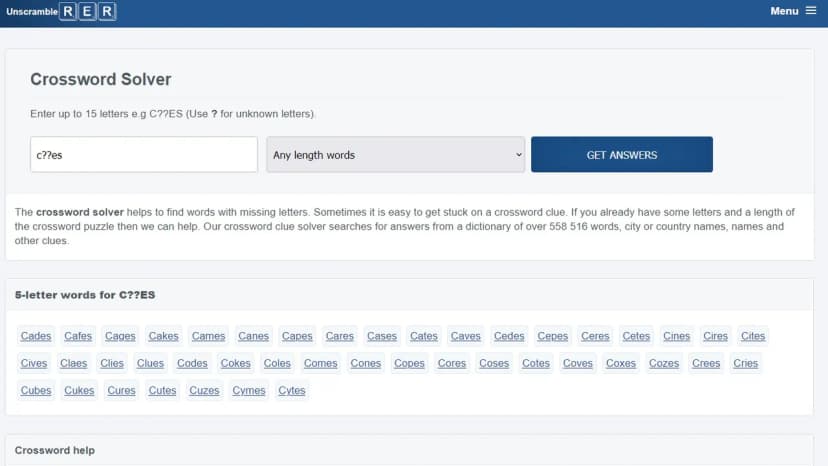Screen dimensions: 828x466
Task: Follow the Cutes word link
Action: tap(162, 390)
